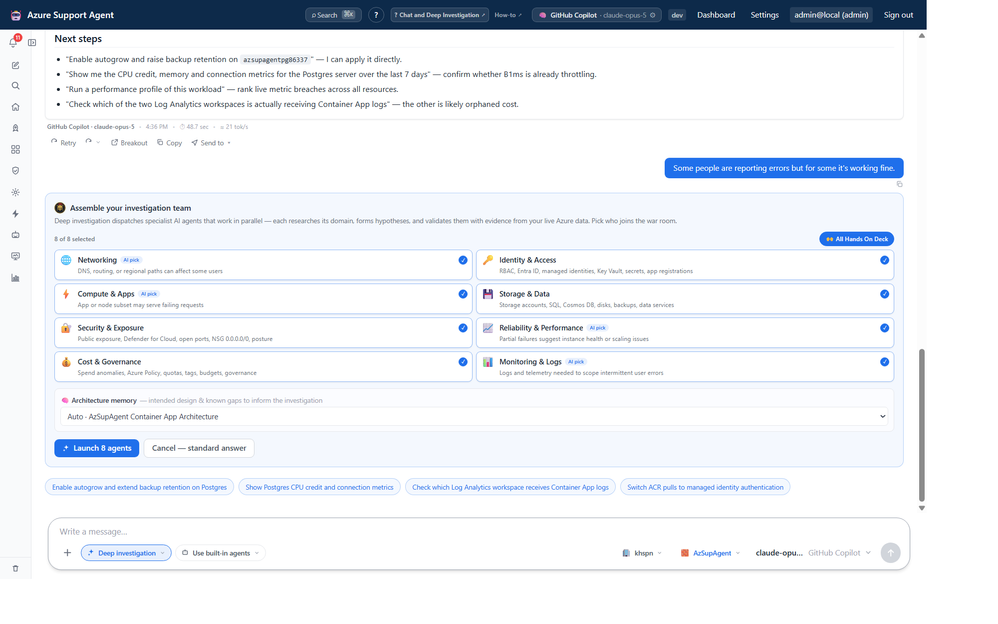Click the Retry icon button
The height and width of the screenshot is (624, 998).
(63, 143)
